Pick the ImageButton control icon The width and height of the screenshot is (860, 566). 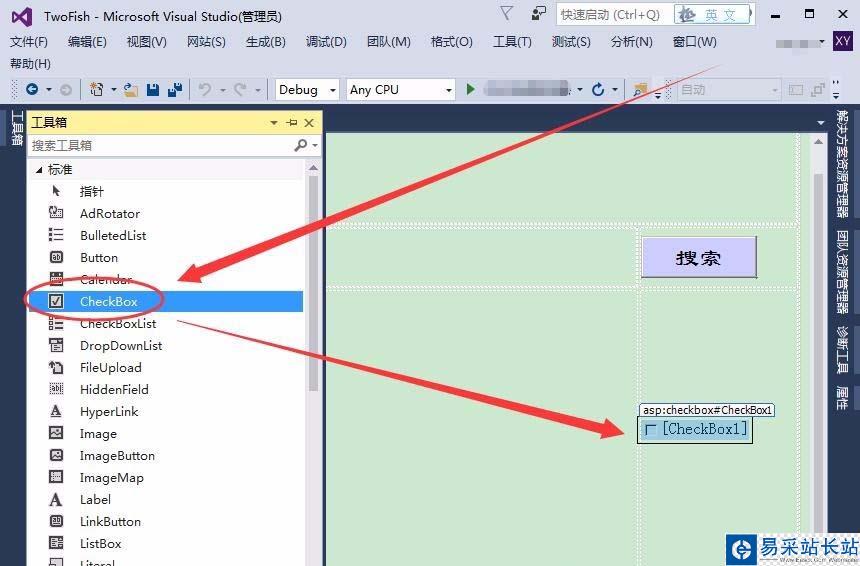coord(56,455)
